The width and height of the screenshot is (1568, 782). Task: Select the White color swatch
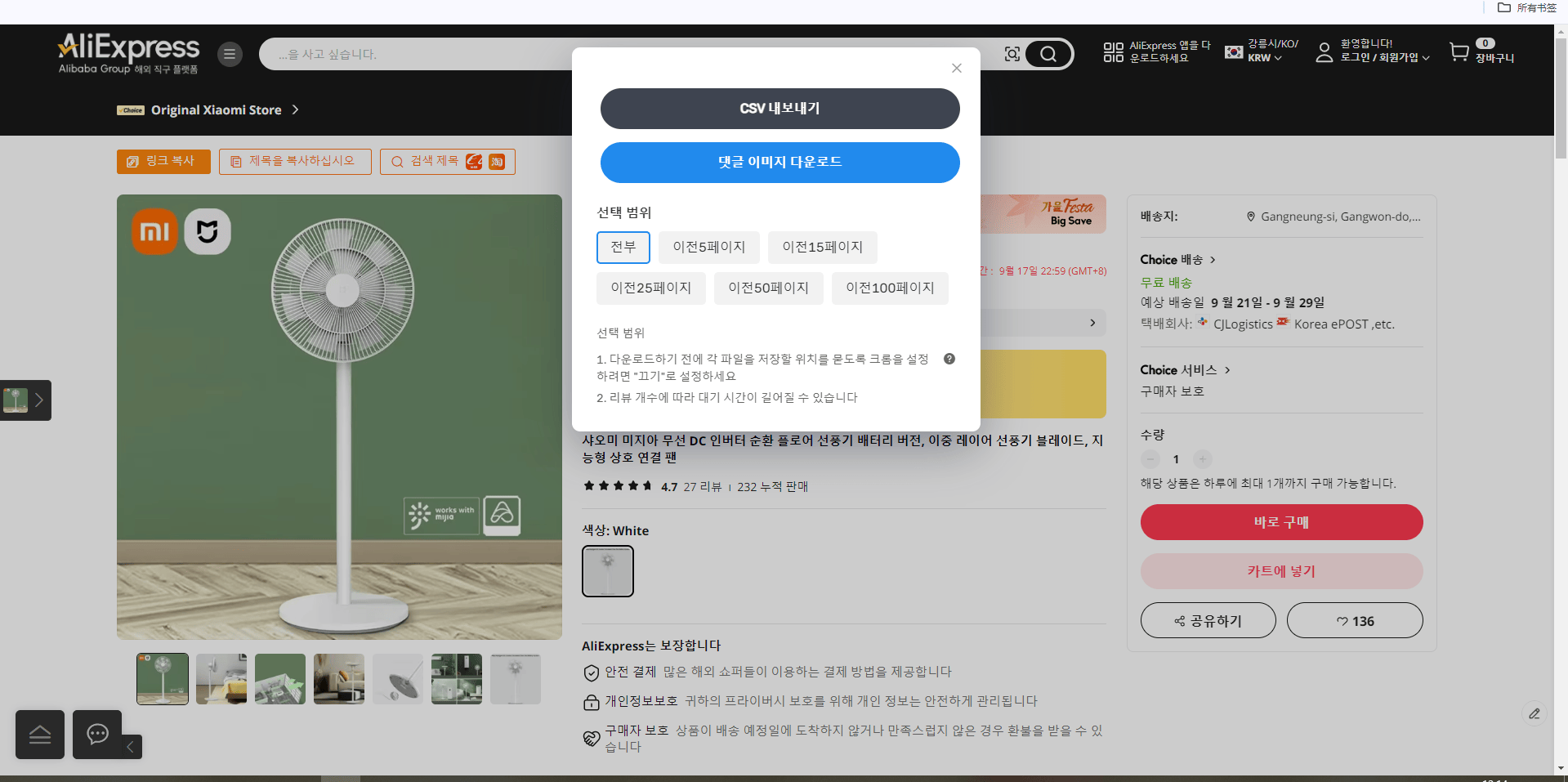pyautogui.click(x=608, y=571)
